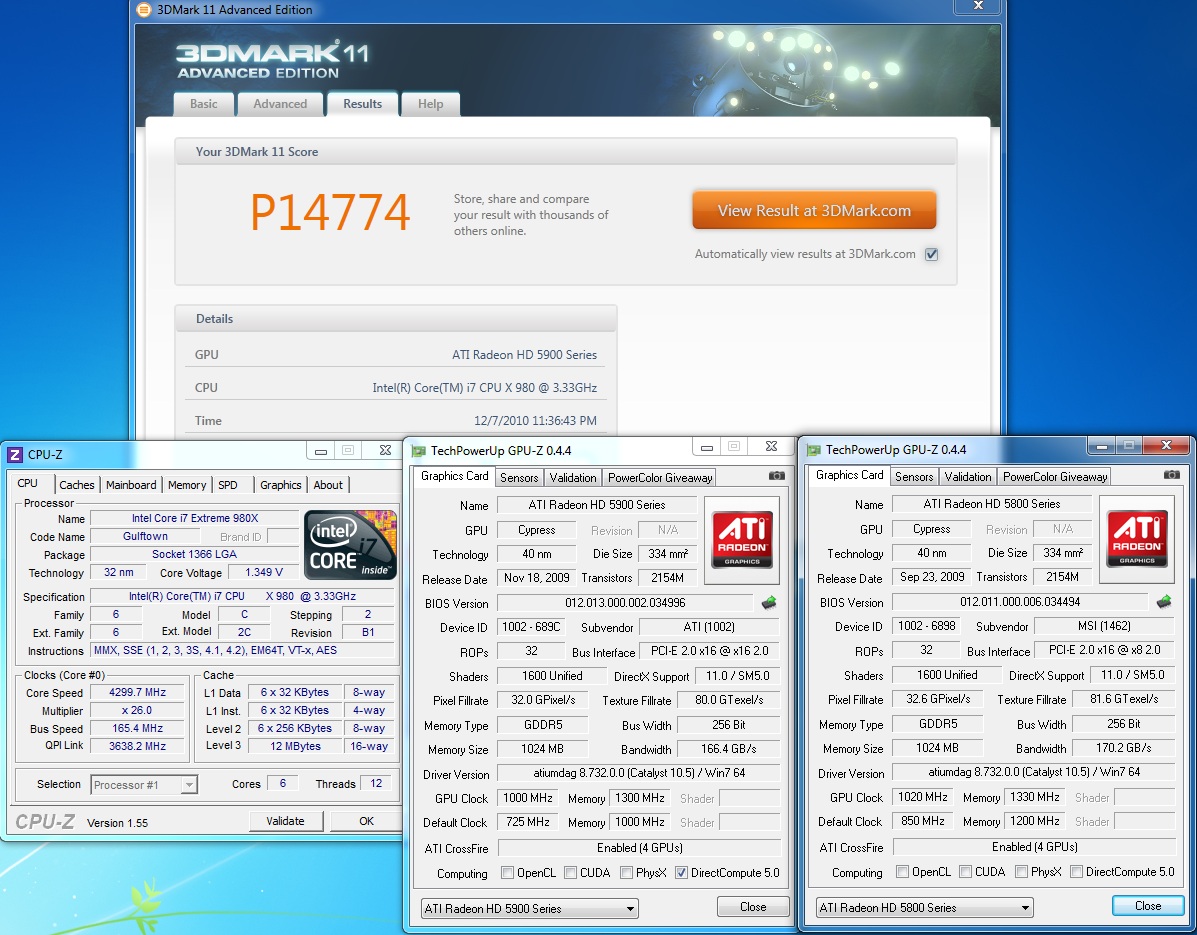Click the GPU-Z 5900 window title icon
Image resolution: width=1197 pixels, height=935 pixels.
[x=418, y=451]
